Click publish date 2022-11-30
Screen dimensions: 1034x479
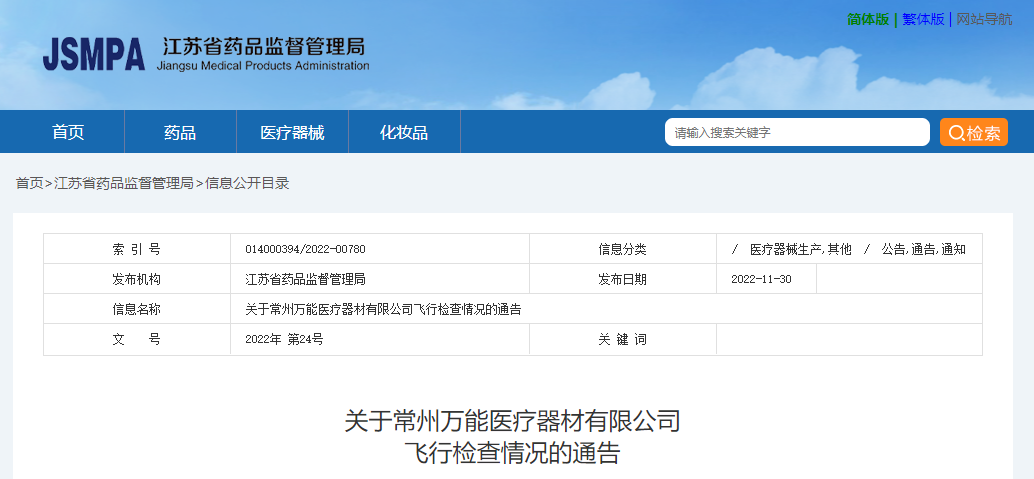point(761,279)
